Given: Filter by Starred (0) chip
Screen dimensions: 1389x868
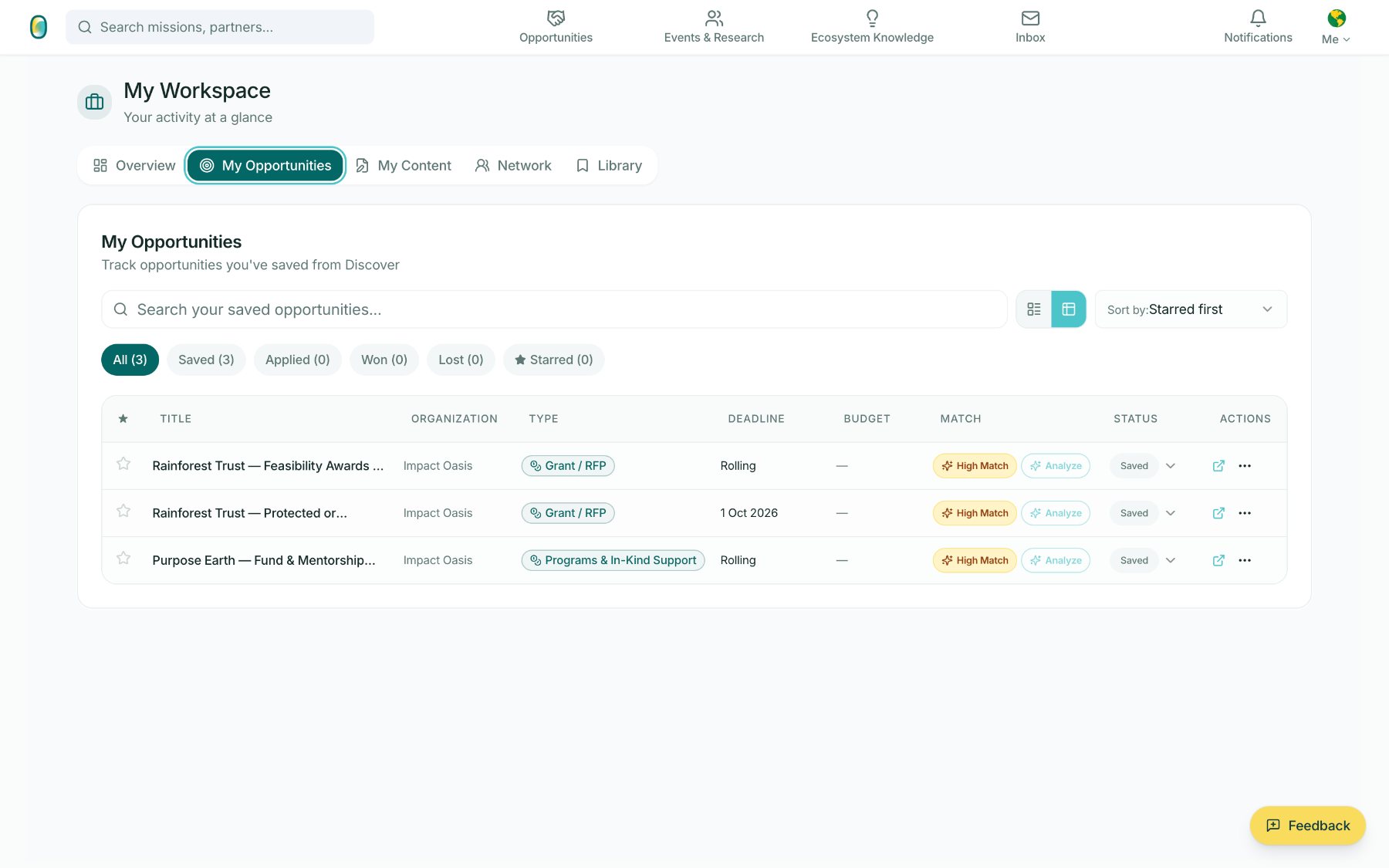Looking at the screenshot, I should click(x=553, y=360).
